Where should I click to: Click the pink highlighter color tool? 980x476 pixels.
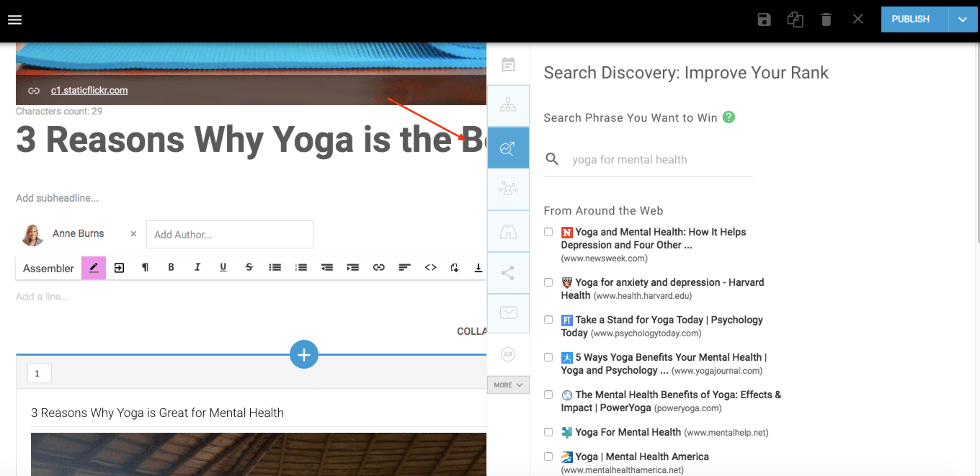(x=93, y=268)
